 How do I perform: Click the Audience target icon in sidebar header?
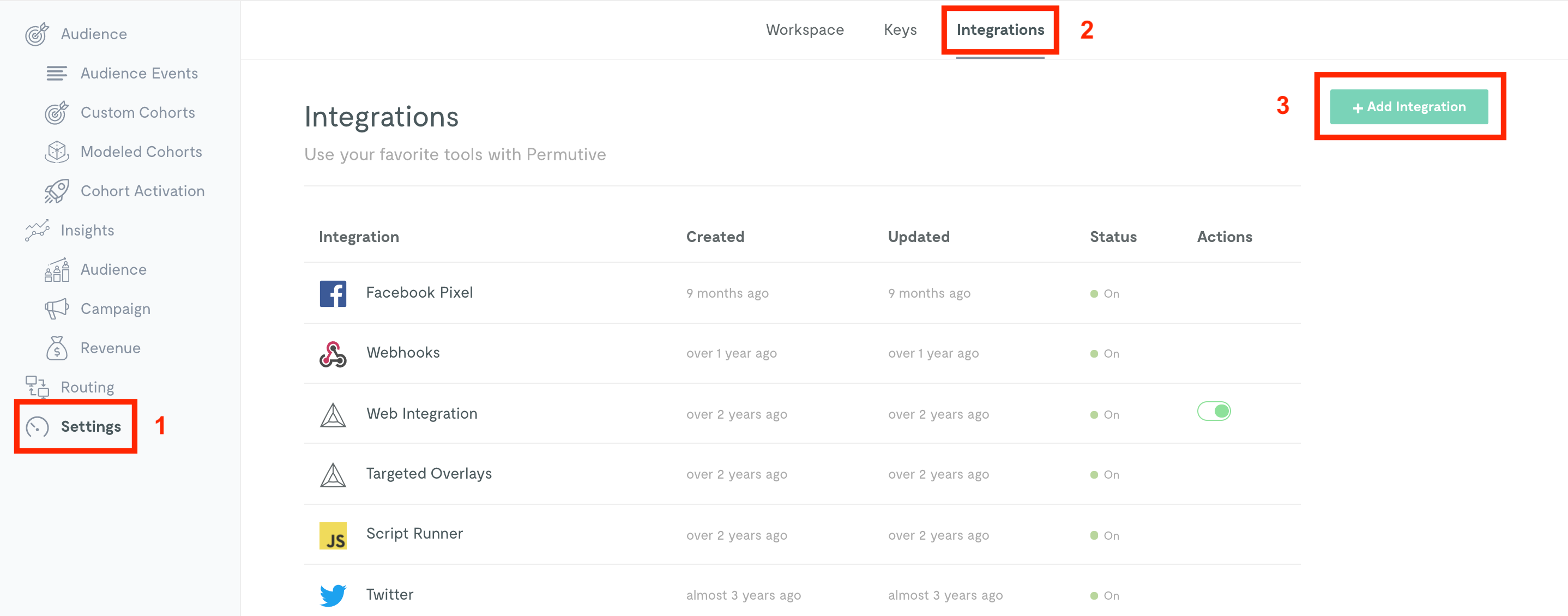pyautogui.click(x=37, y=34)
